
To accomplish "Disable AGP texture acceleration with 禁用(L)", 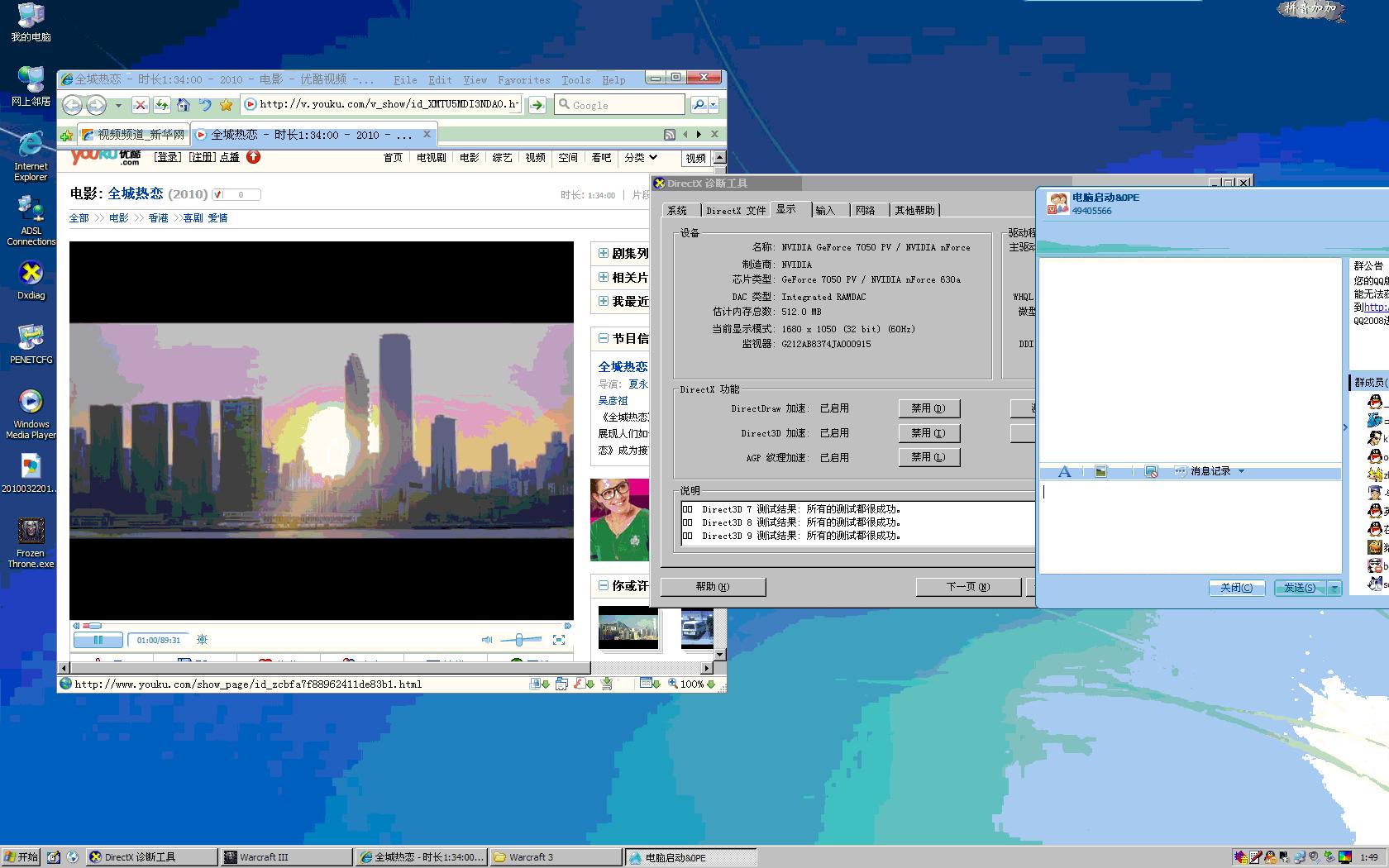I will click(928, 457).
